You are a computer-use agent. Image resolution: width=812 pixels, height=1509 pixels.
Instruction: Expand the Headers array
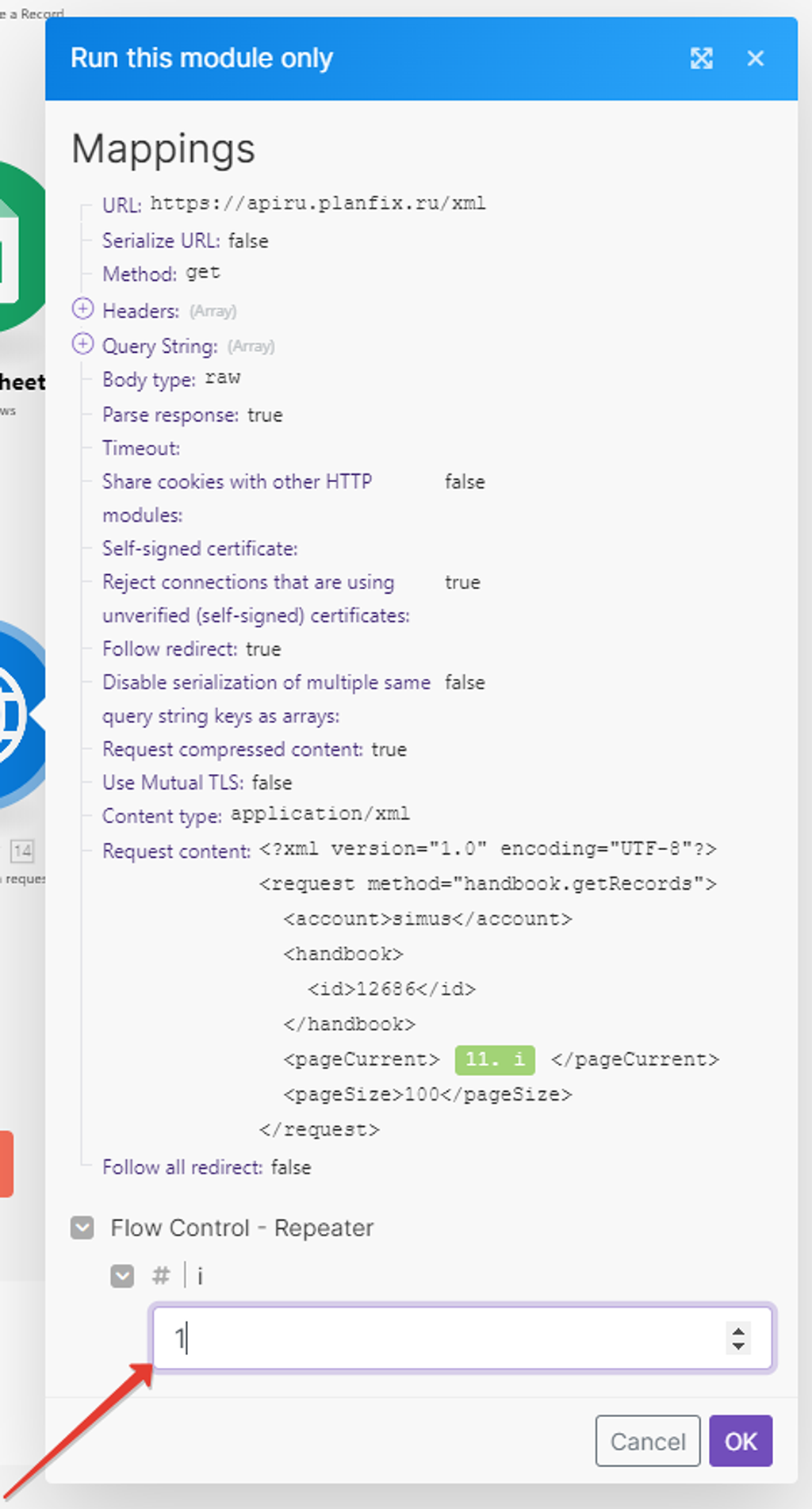[82, 308]
